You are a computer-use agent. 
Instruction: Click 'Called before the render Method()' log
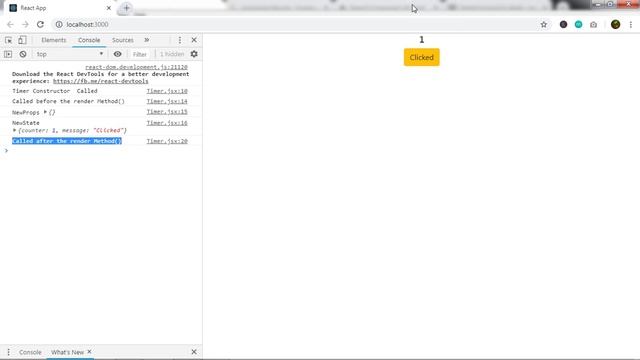68,101
